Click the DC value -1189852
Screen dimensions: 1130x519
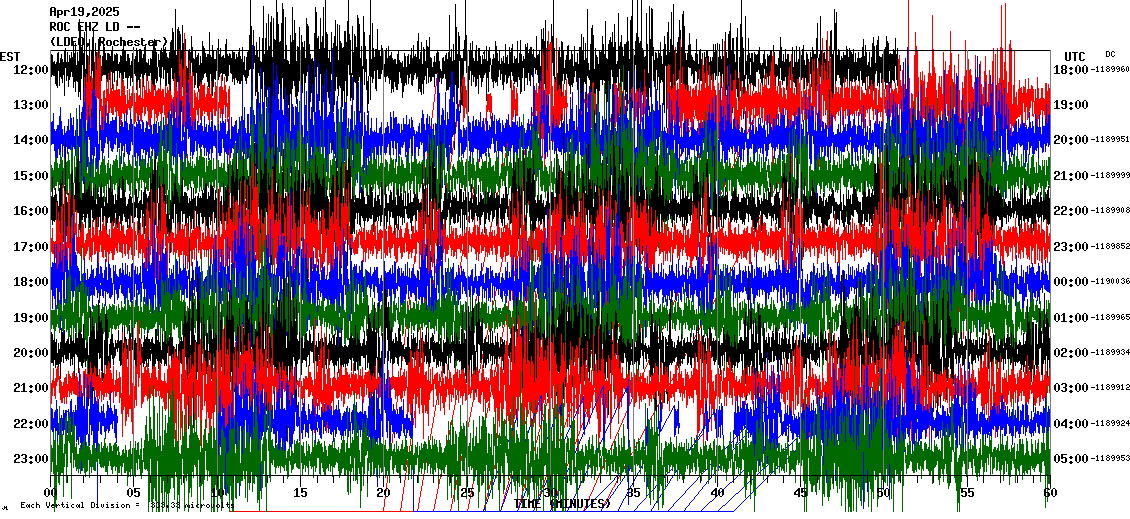1110,247
